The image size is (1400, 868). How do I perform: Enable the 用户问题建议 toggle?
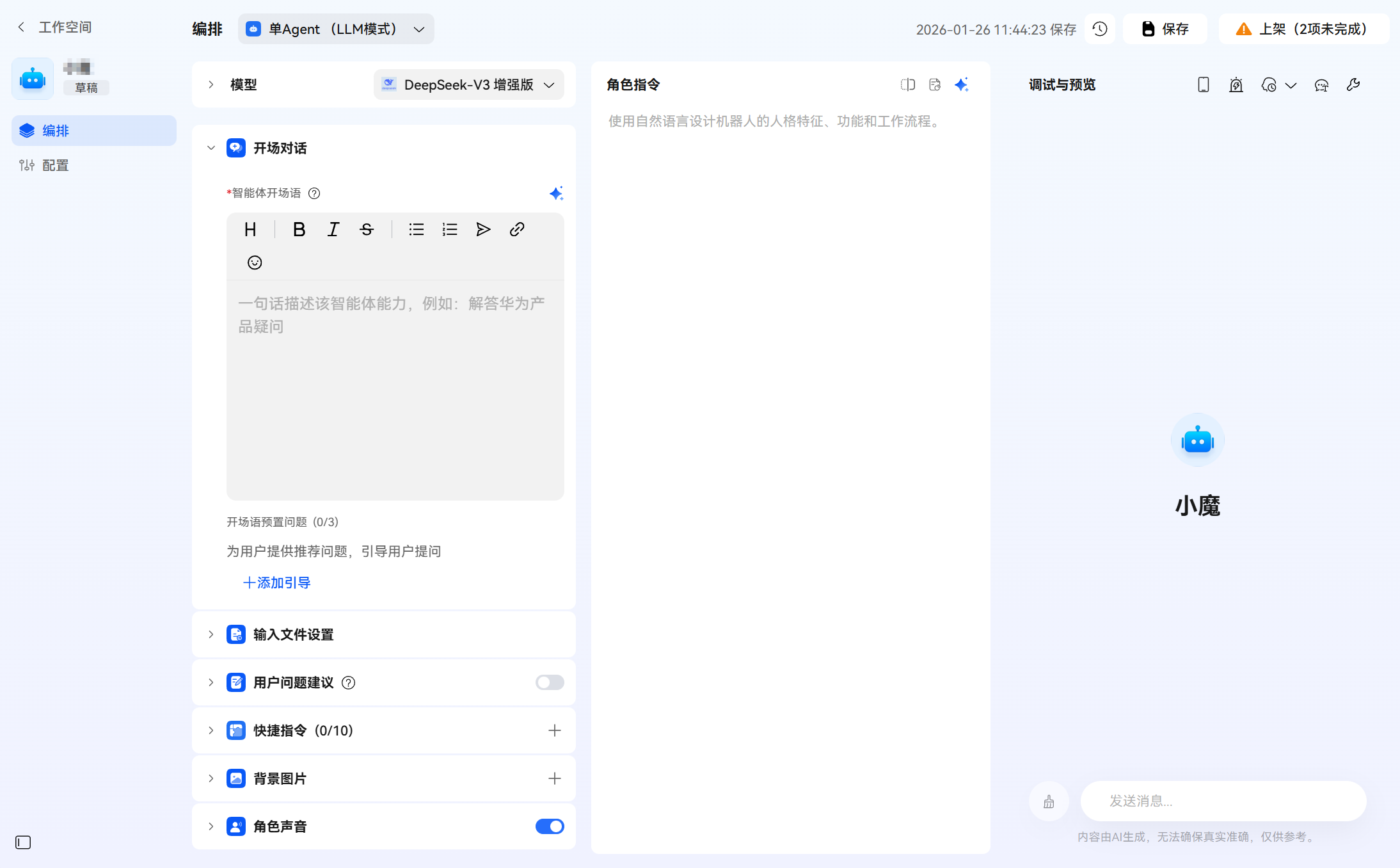[550, 682]
